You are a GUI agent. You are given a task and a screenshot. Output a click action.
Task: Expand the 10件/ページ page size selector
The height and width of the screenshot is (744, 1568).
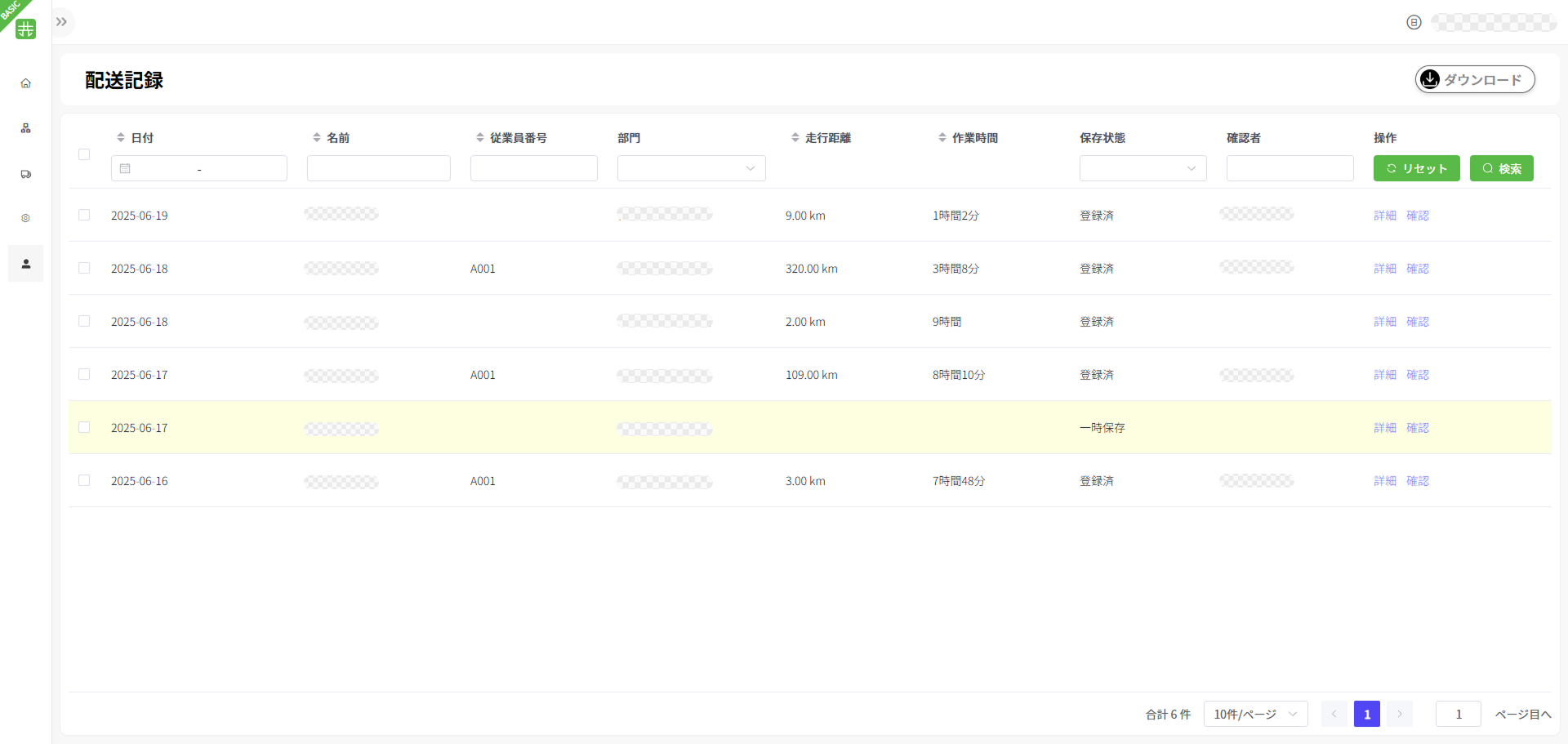point(1254,714)
